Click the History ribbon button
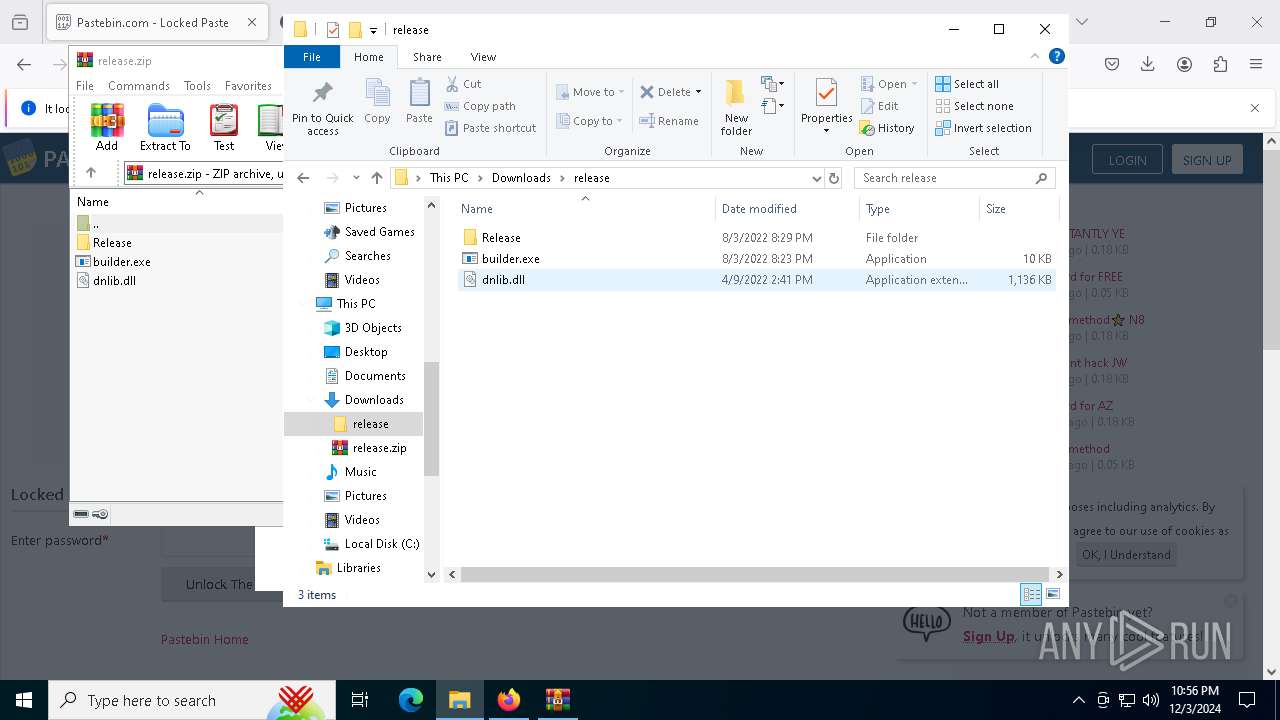1280x720 pixels. click(x=887, y=128)
